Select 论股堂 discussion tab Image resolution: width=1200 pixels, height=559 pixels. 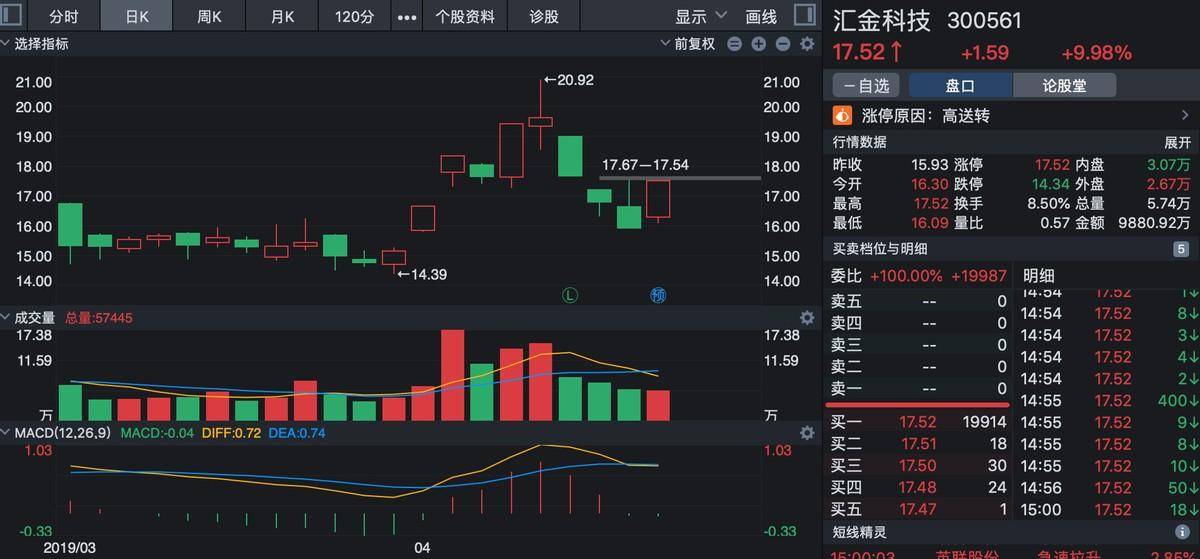click(1064, 86)
